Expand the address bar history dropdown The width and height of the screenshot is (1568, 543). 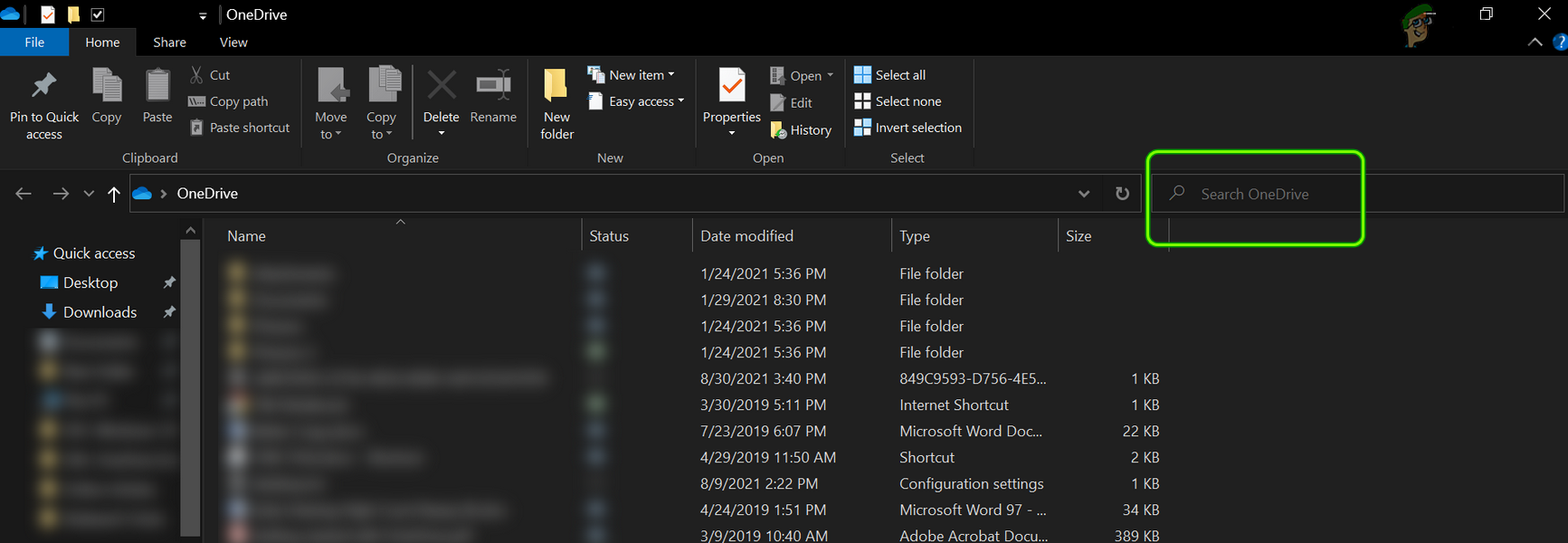[x=1084, y=194]
